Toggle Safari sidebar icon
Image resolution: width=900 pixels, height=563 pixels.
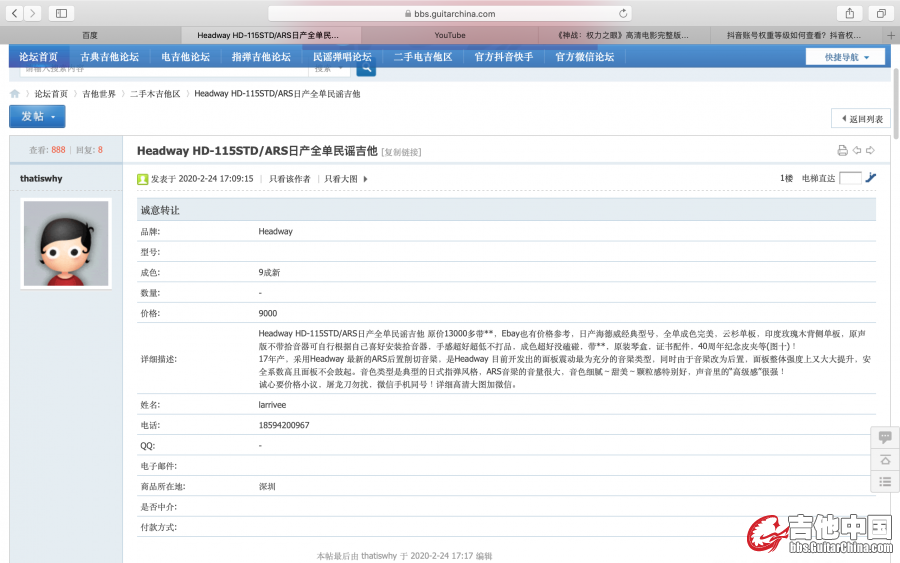click(x=61, y=13)
